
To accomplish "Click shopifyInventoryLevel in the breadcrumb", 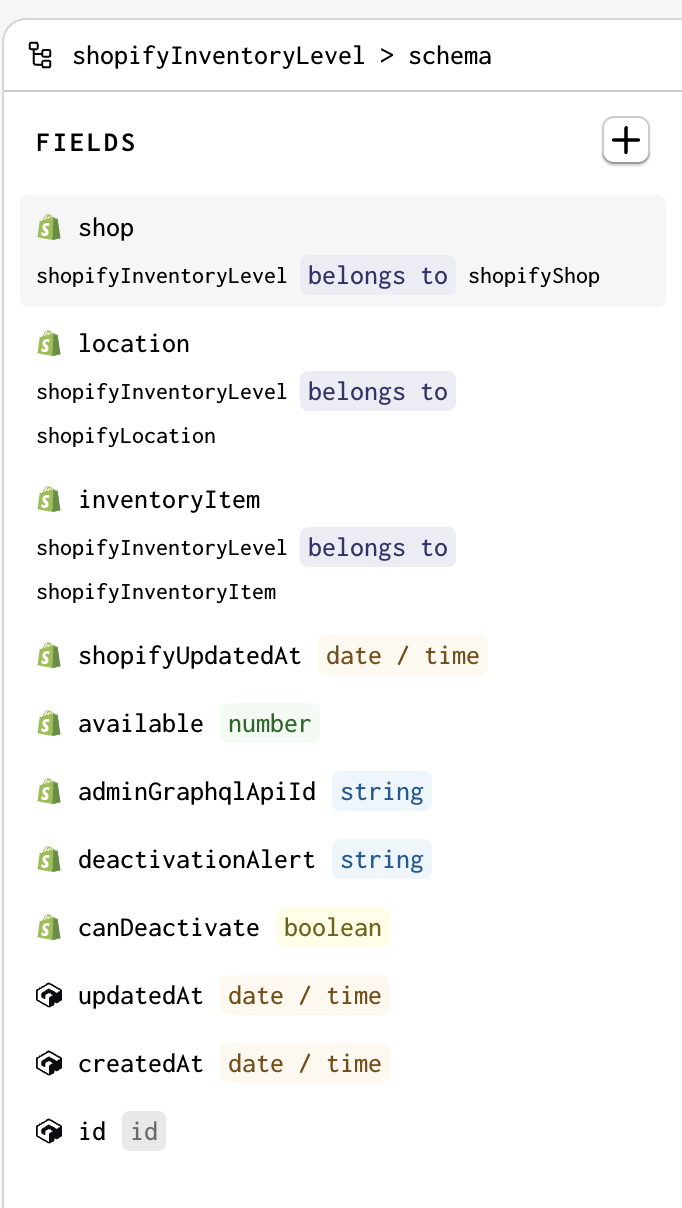I will pos(218,55).
